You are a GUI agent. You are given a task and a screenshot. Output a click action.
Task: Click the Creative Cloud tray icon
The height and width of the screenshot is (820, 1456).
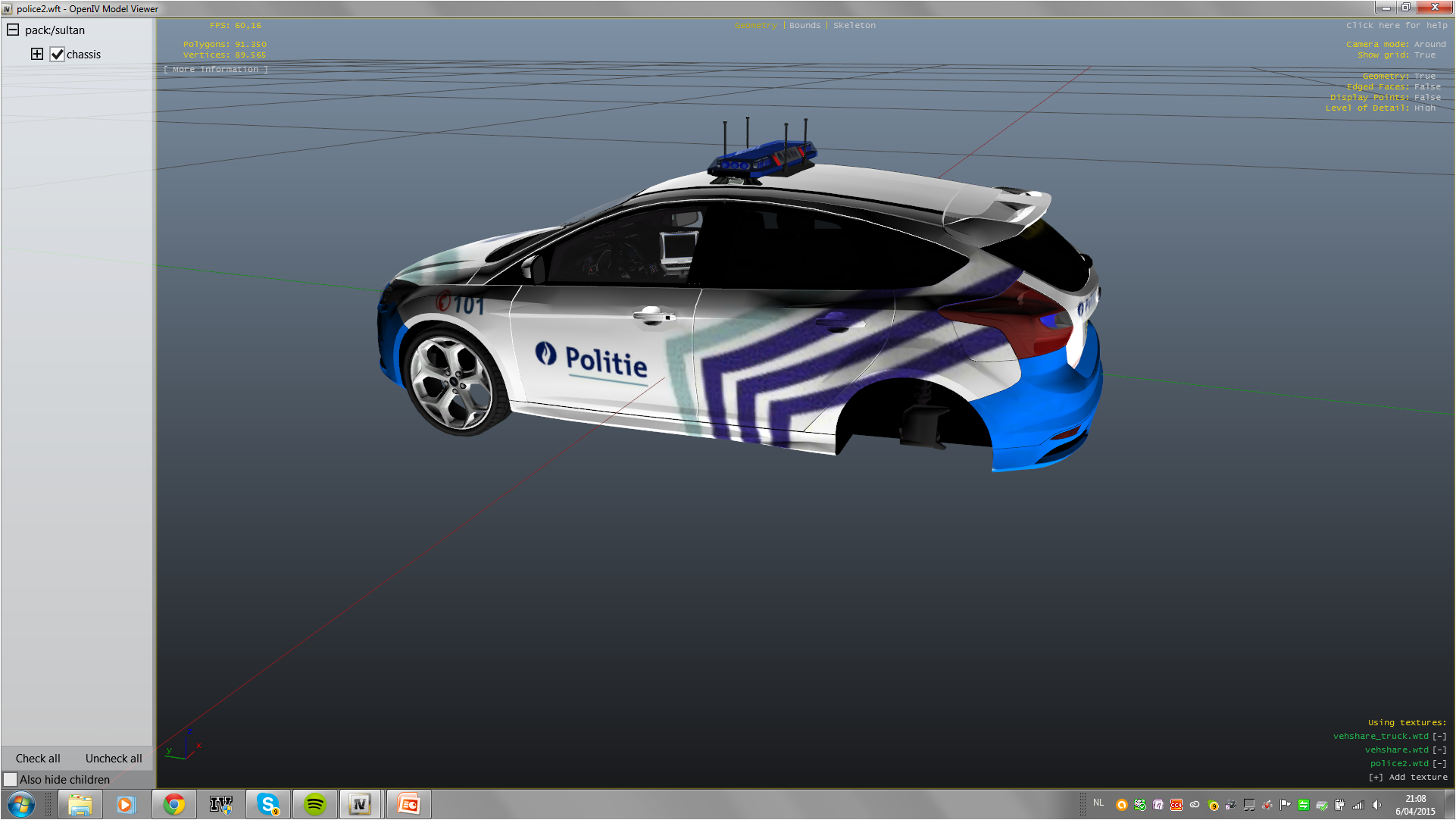click(x=1195, y=805)
